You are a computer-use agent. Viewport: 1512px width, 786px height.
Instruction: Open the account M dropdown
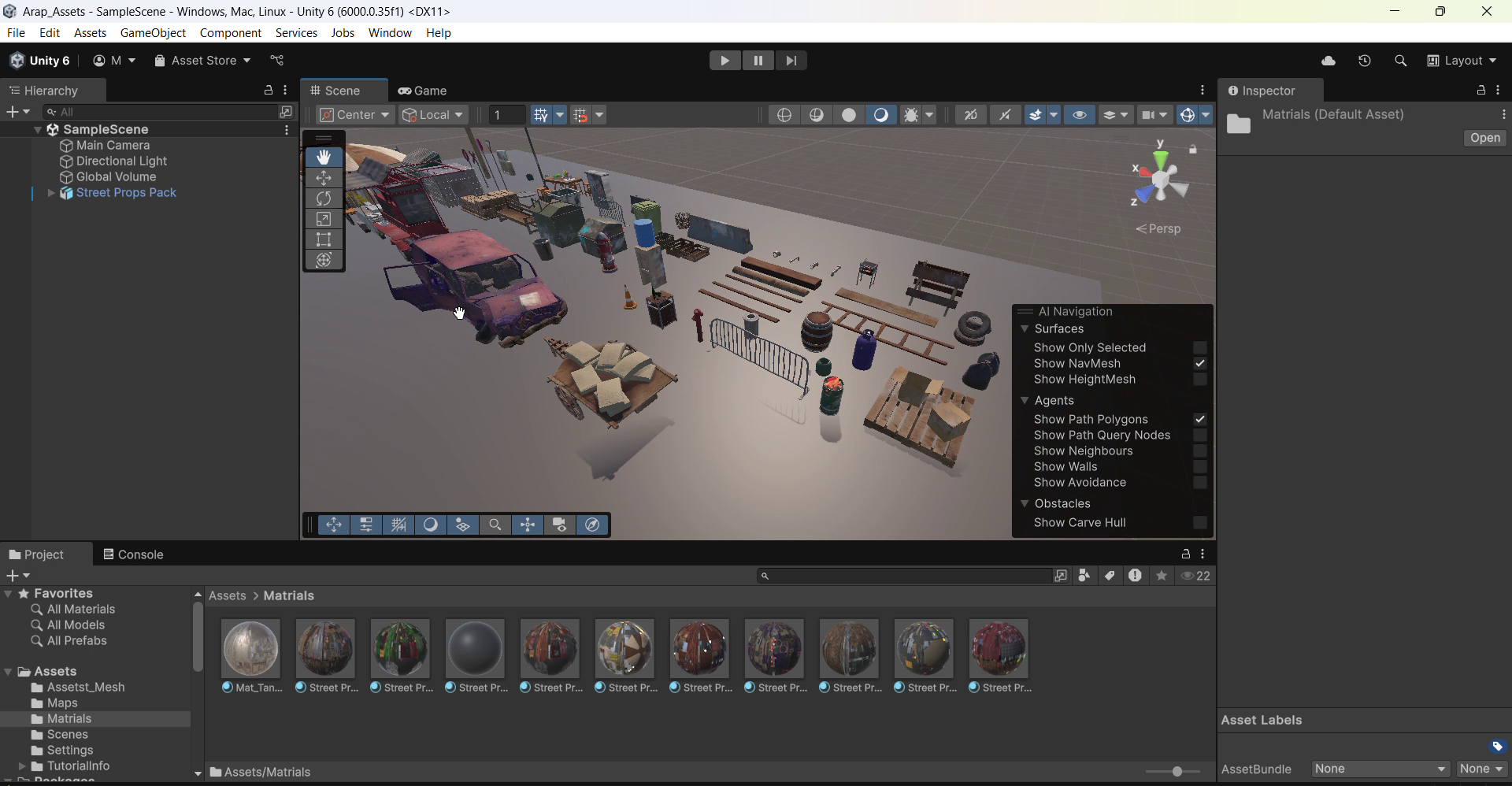[114, 61]
